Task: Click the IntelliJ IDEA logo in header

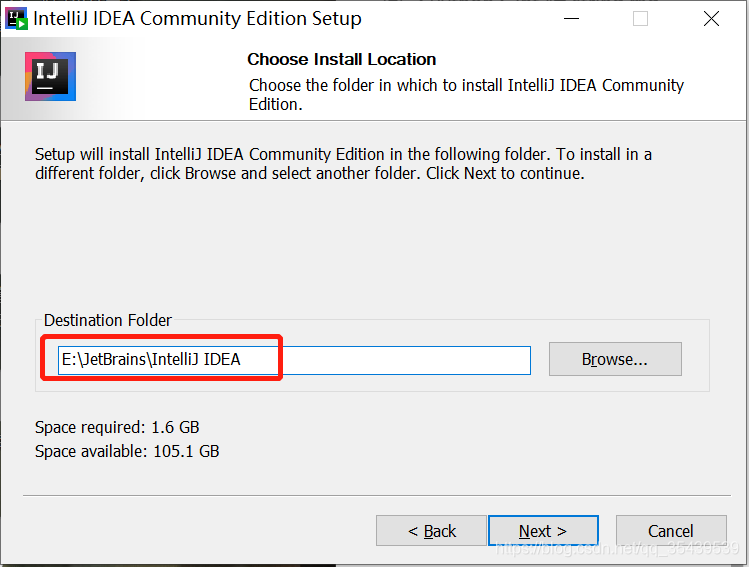Action: click(50, 76)
